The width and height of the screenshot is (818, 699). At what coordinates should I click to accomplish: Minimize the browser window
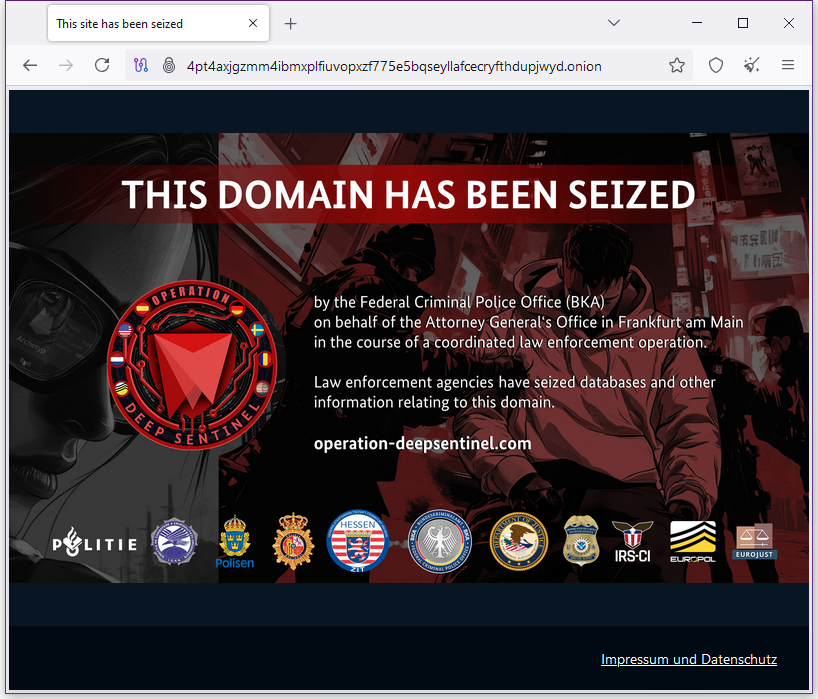point(697,23)
